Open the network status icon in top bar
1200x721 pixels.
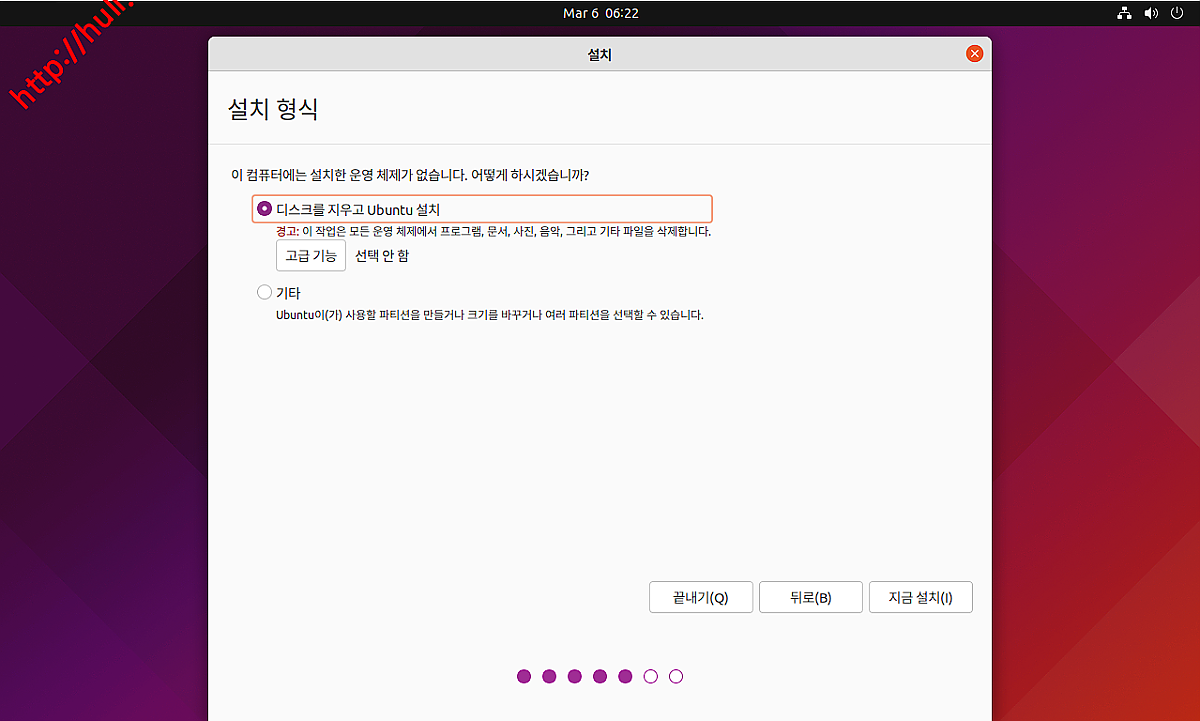1123,13
